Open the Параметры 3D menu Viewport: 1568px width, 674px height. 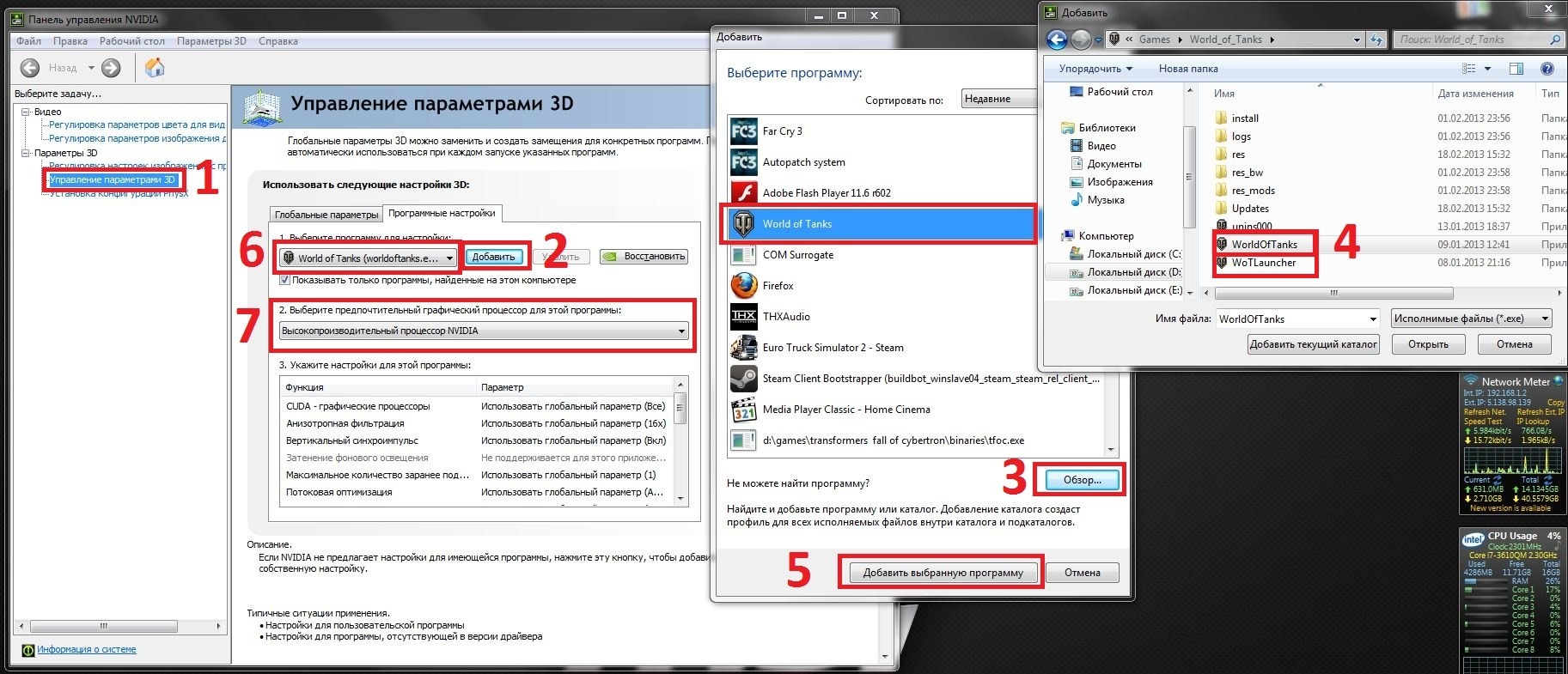pos(211,41)
